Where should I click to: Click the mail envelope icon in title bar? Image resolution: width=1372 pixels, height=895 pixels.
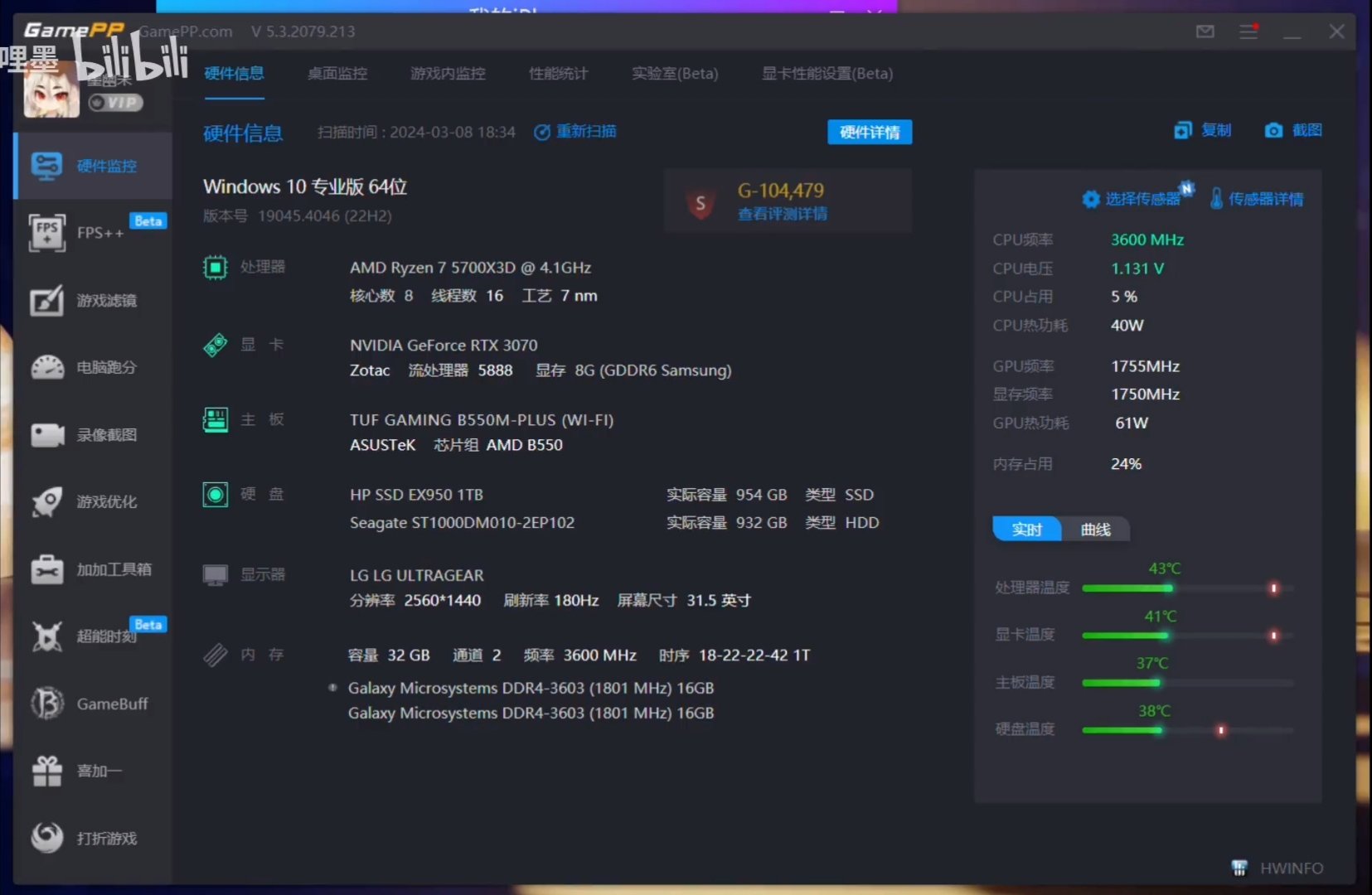pyautogui.click(x=1205, y=31)
